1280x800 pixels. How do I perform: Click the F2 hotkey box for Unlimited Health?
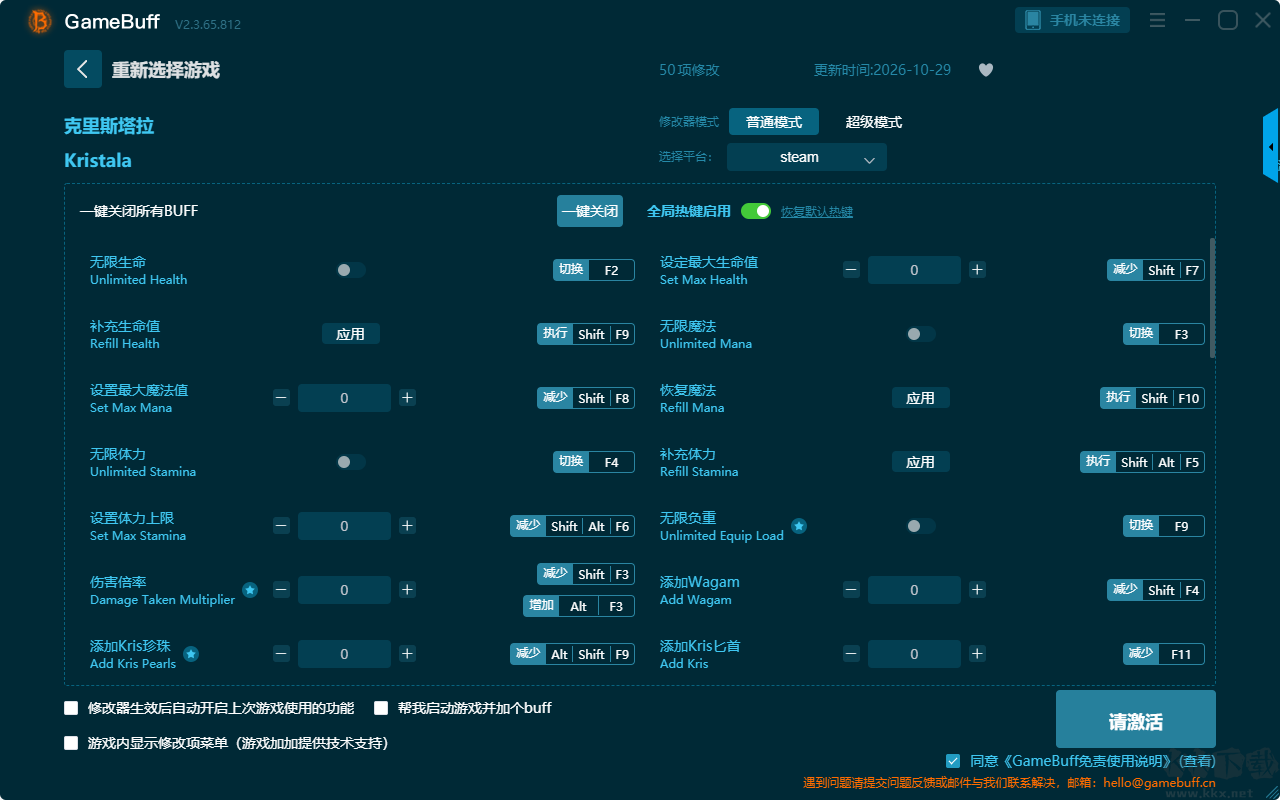click(x=611, y=270)
